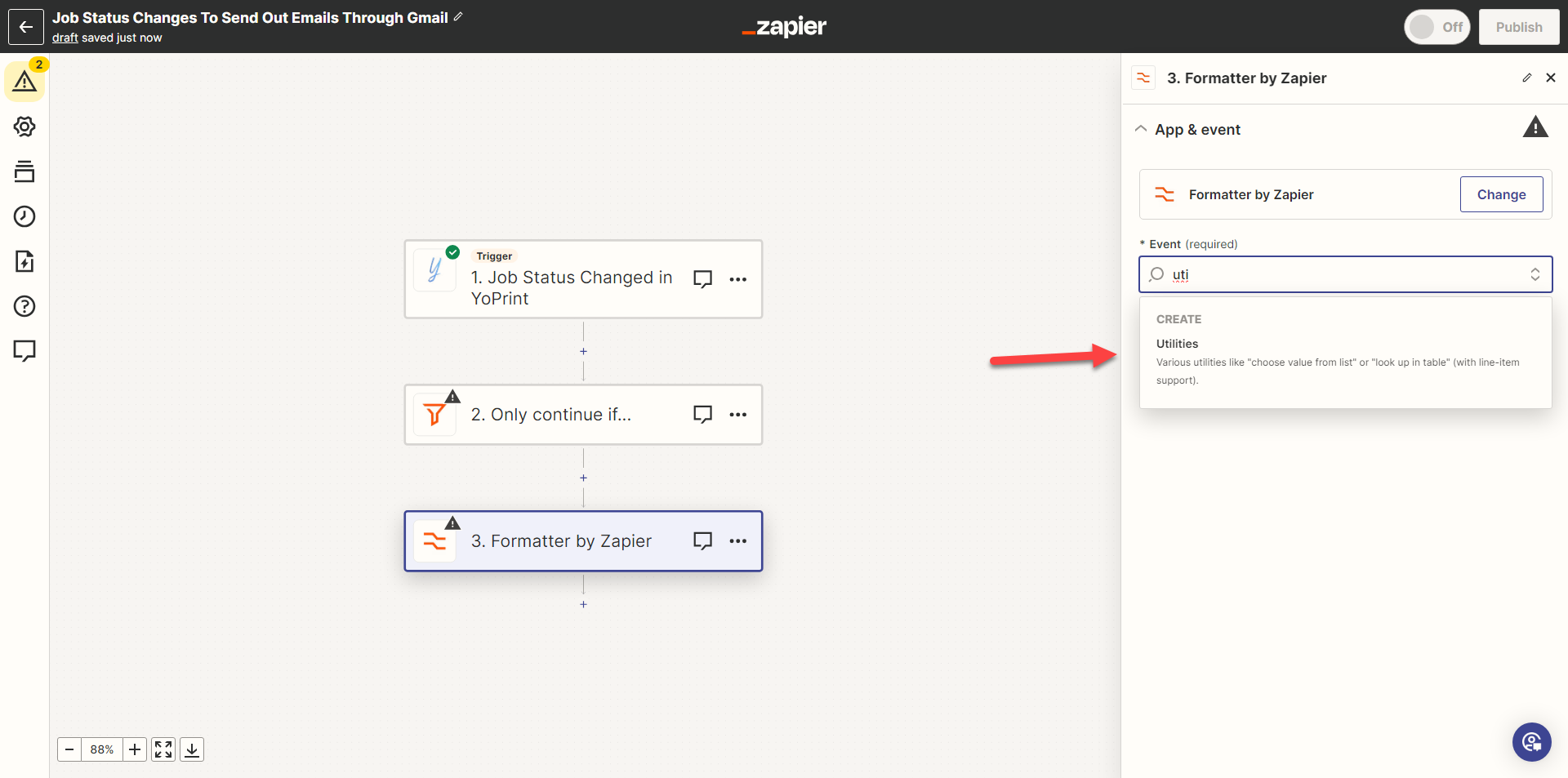1568x778 pixels.
Task: Close the Formatter by Zapier panel
Action: [1551, 78]
